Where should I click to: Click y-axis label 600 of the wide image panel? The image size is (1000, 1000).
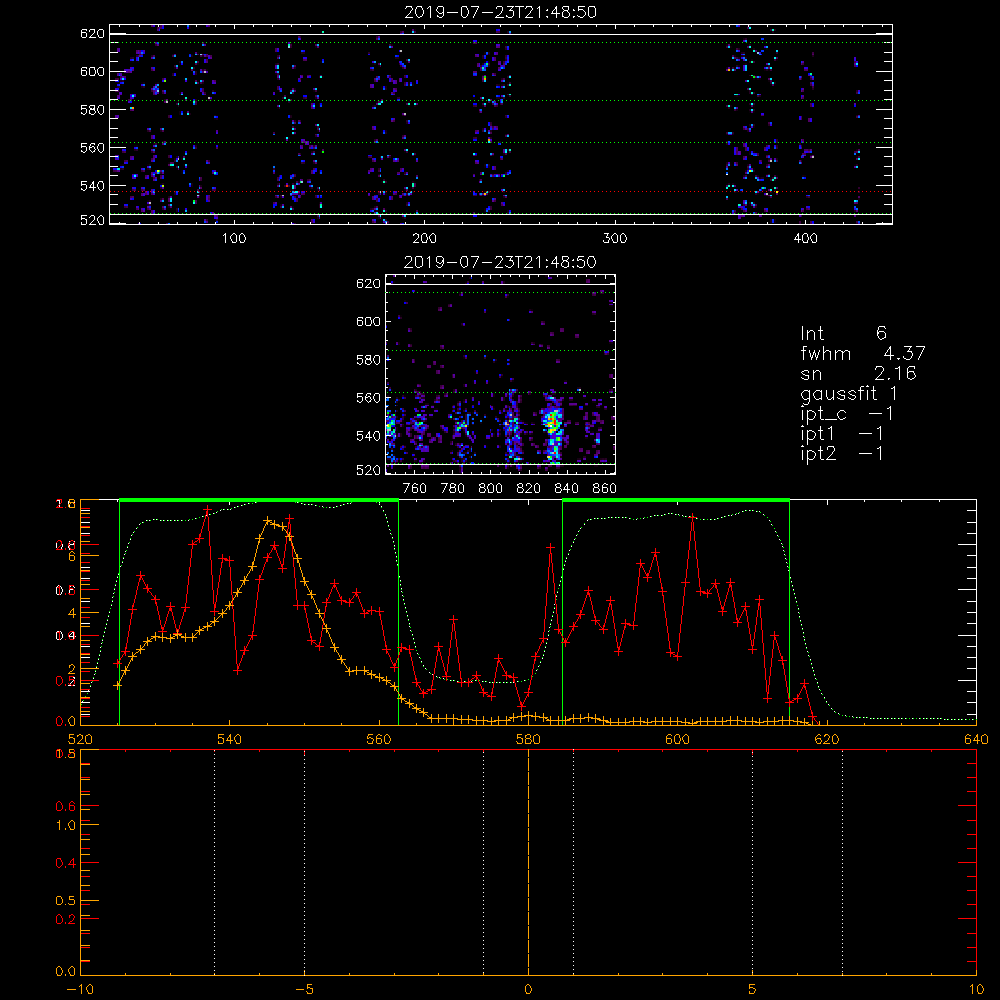coord(92,71)
